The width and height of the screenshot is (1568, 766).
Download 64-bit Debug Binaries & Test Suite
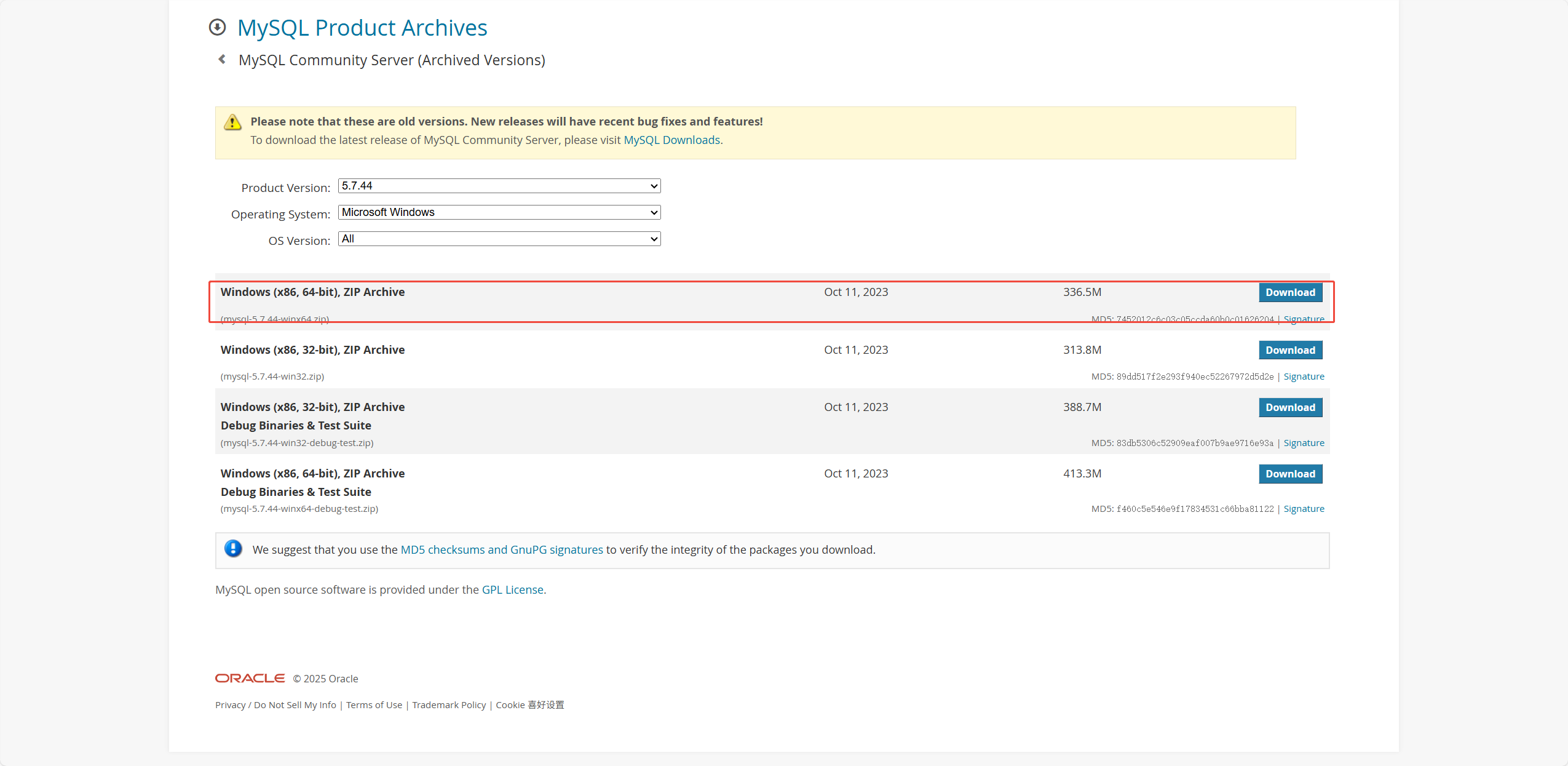tap(1289, 474)
